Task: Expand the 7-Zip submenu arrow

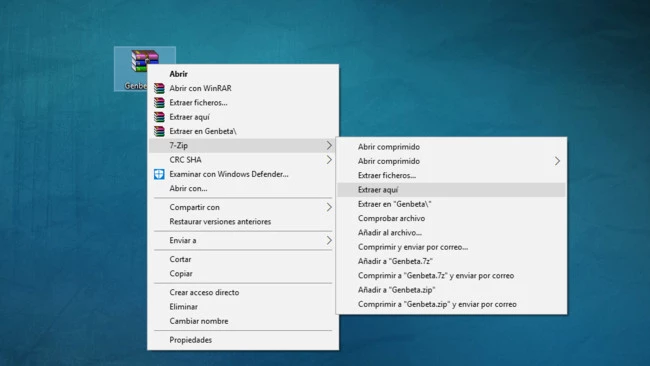Action: (329, 145)
